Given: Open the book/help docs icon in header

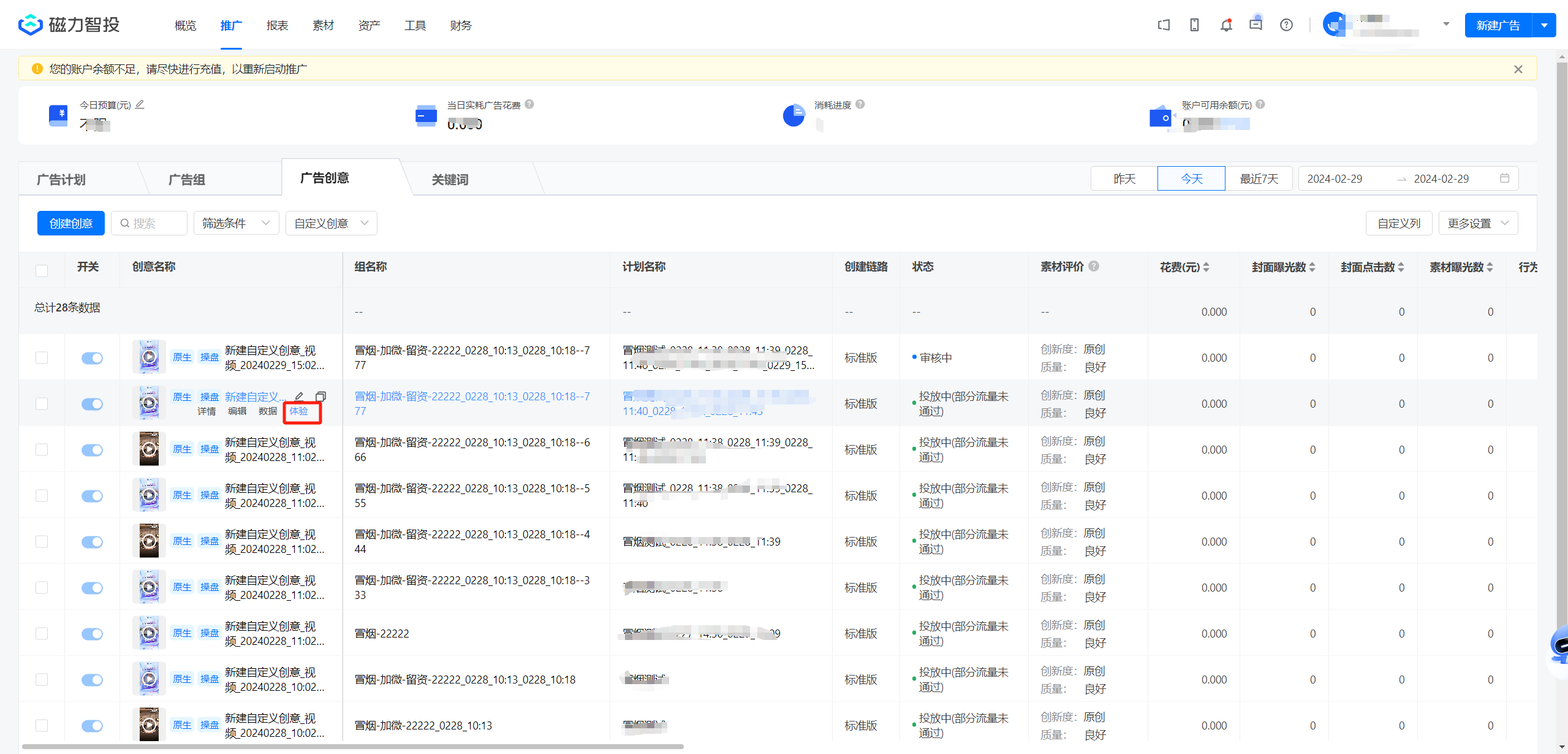Looking at the screenshot, I should (1164, 25).
